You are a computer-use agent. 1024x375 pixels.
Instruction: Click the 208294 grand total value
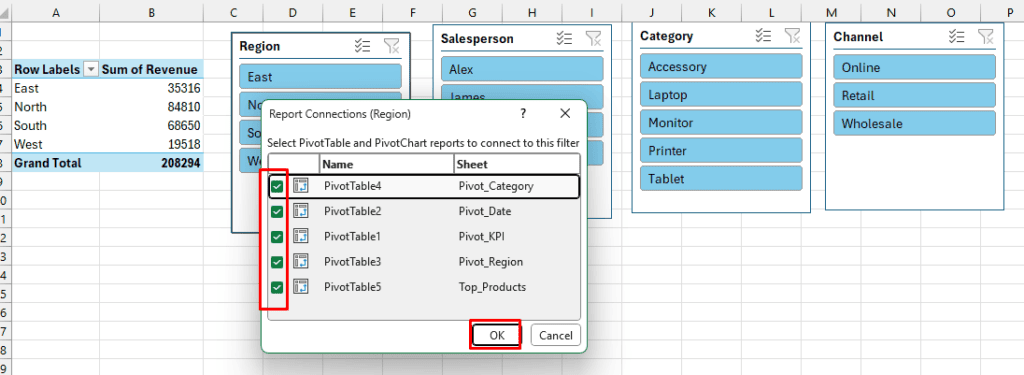point(181,163)
